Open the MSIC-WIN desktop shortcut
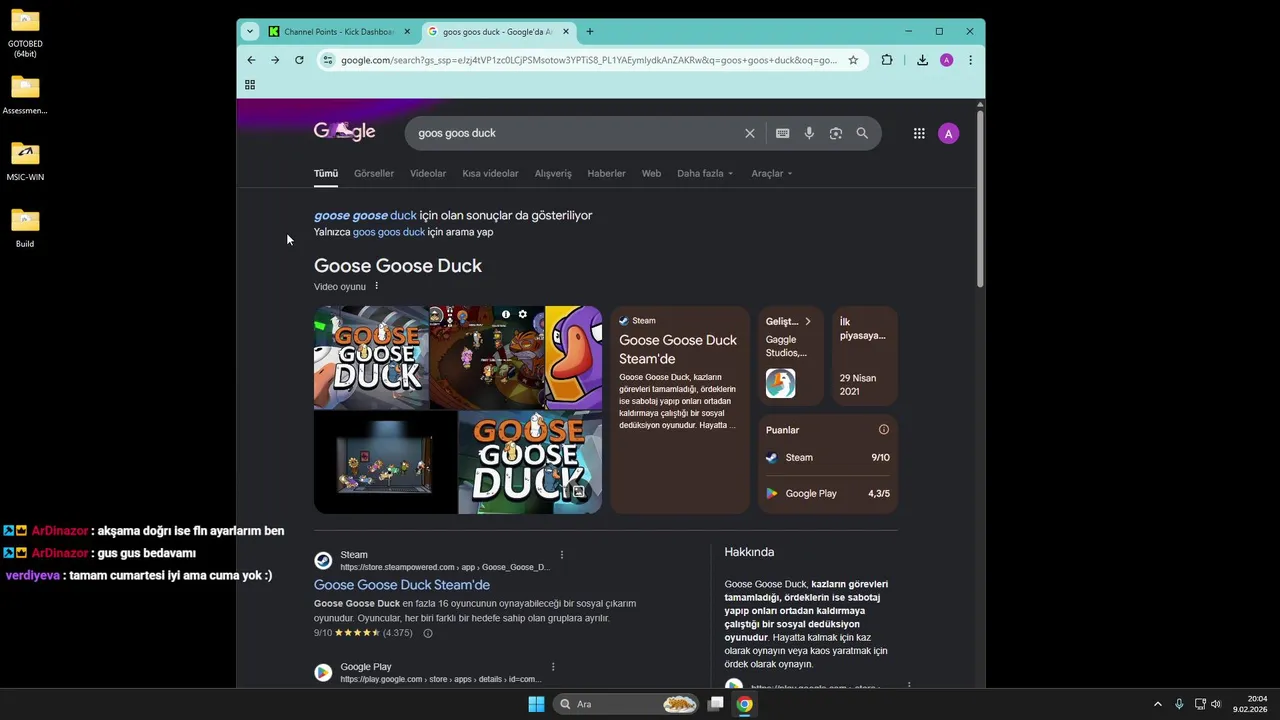Screen dimensions: 1280x720 [x=25, y=161]
